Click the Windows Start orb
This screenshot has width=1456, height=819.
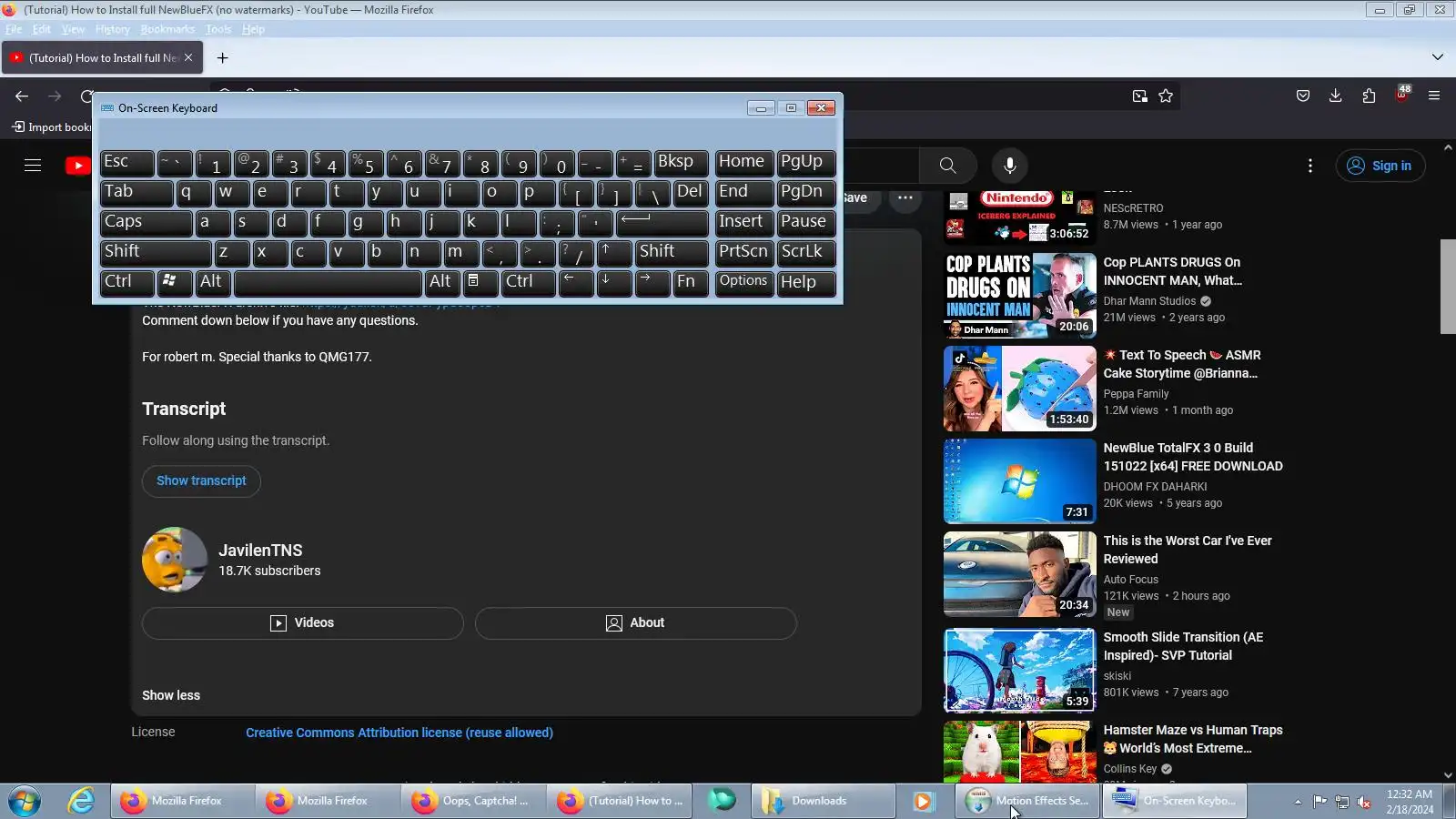point(25,802)
